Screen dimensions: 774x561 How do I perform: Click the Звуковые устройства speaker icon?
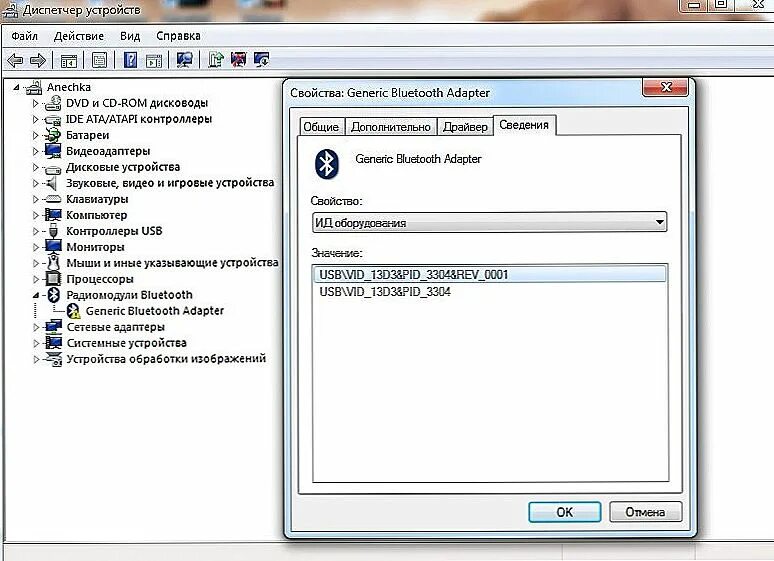51,183
